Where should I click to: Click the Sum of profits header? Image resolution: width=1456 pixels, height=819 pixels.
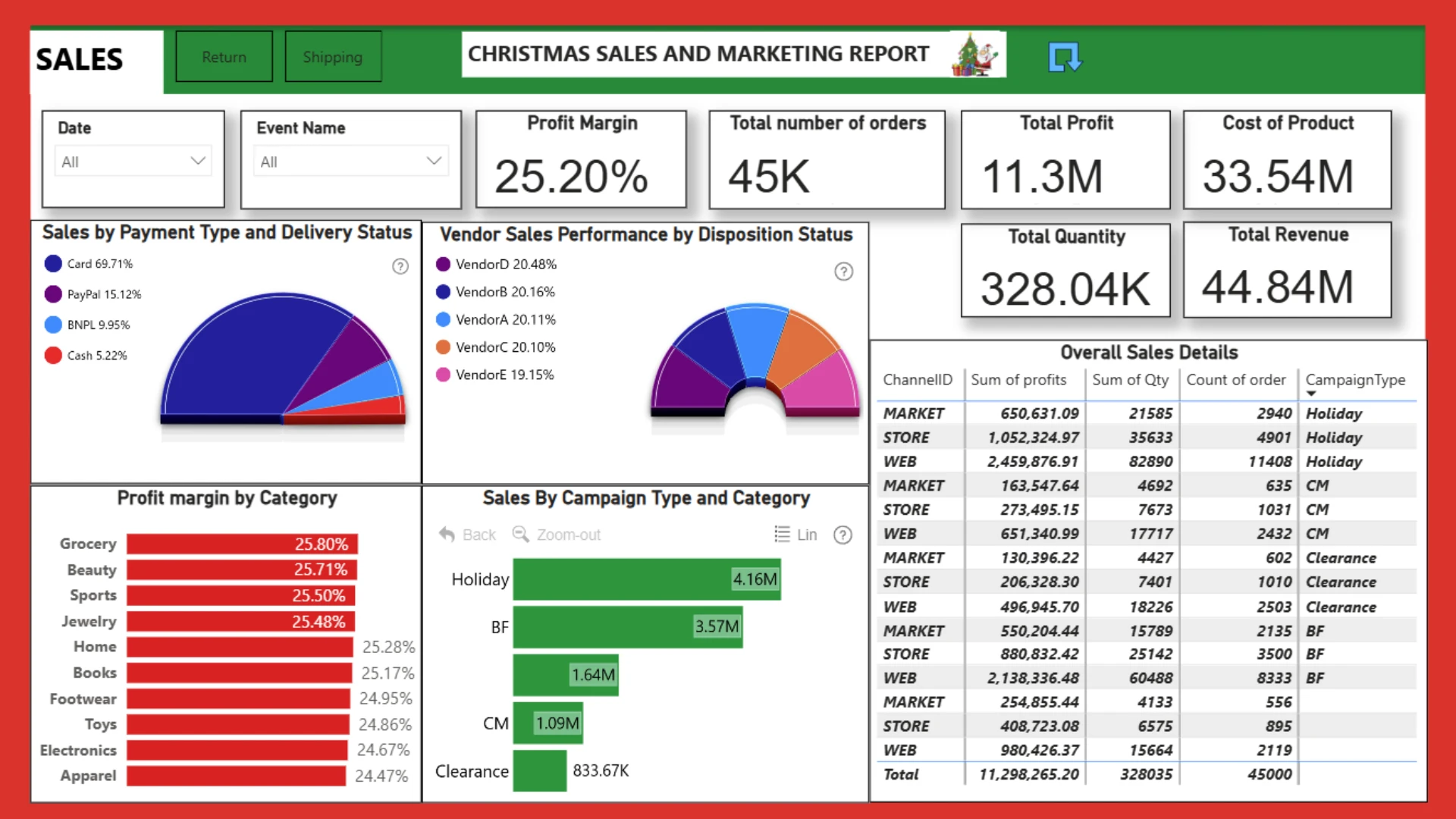[x=1018, y=380]
